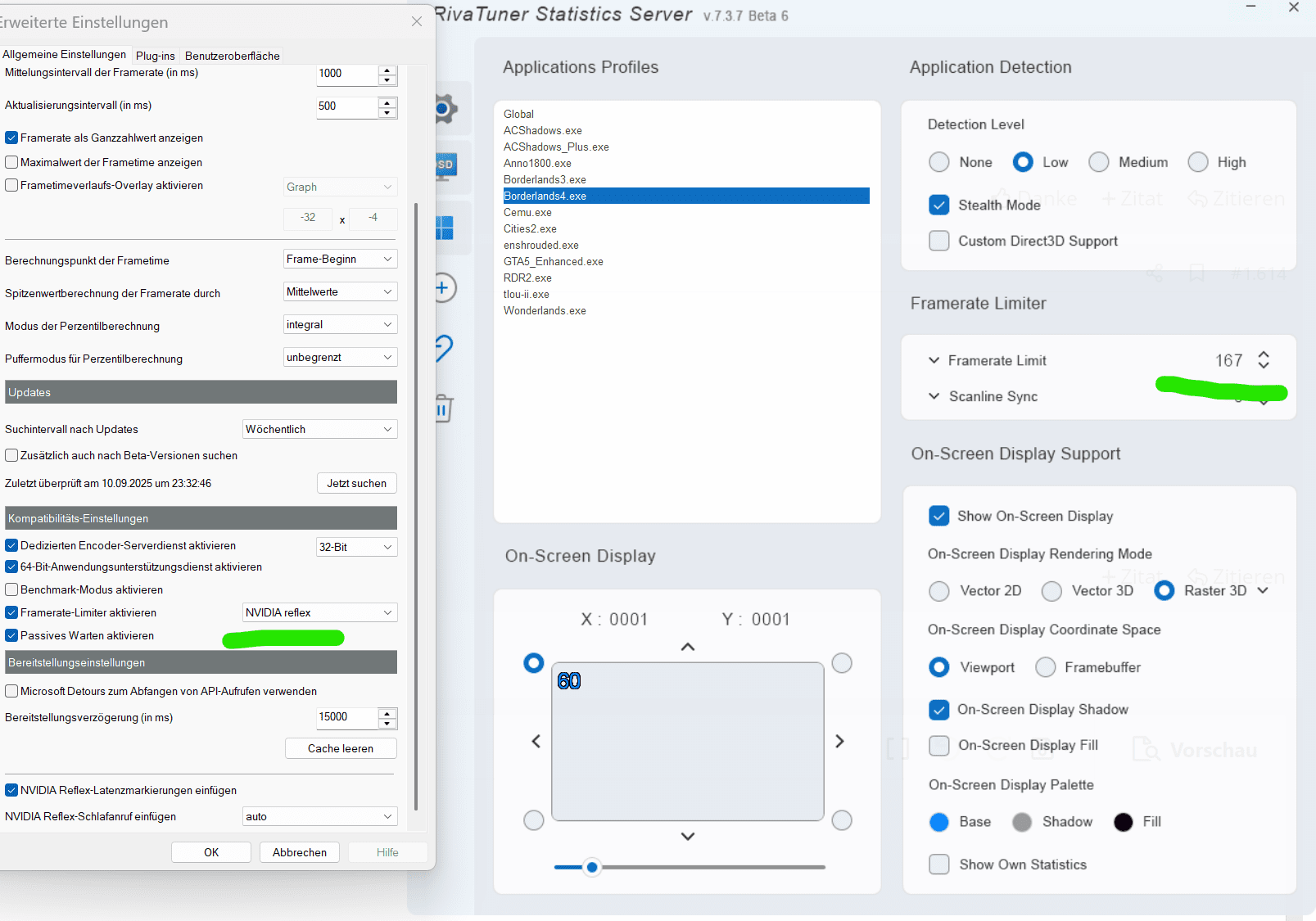The image size is (1316, 921).
Task: Click the Windows logo icon in RivaTuner sidebar
Action: [x=445, y=228]
